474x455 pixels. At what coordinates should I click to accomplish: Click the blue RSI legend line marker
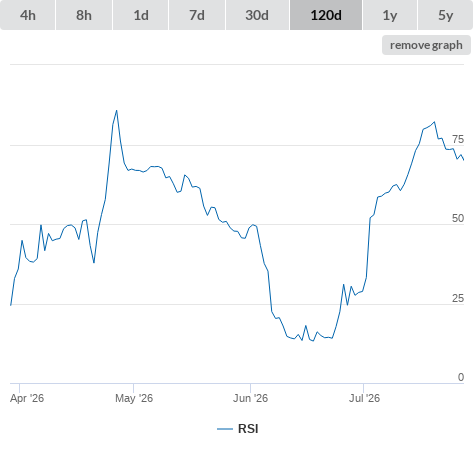pos(225,429)
